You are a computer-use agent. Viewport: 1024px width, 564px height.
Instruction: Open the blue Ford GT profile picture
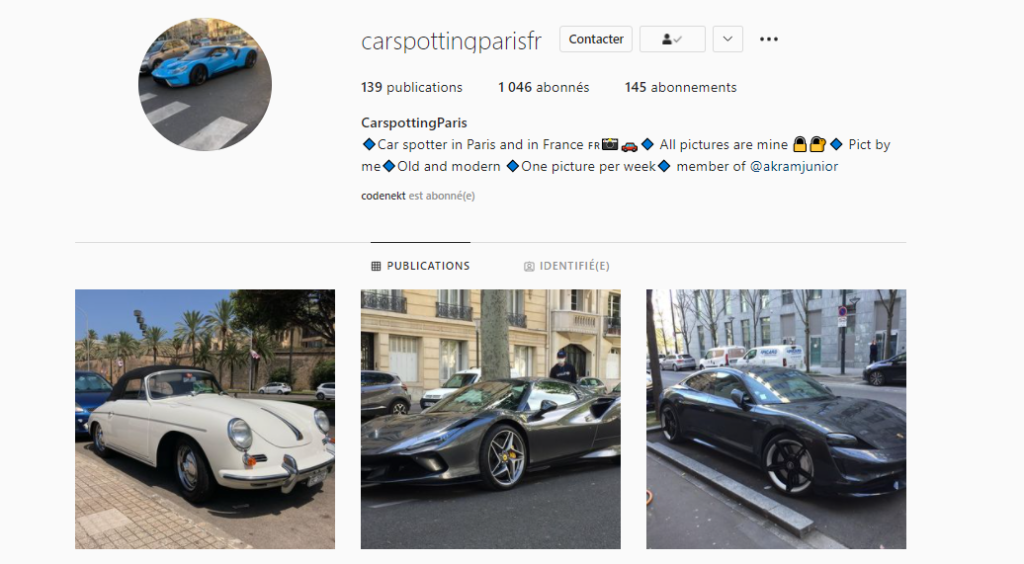(x=205, y=84)
